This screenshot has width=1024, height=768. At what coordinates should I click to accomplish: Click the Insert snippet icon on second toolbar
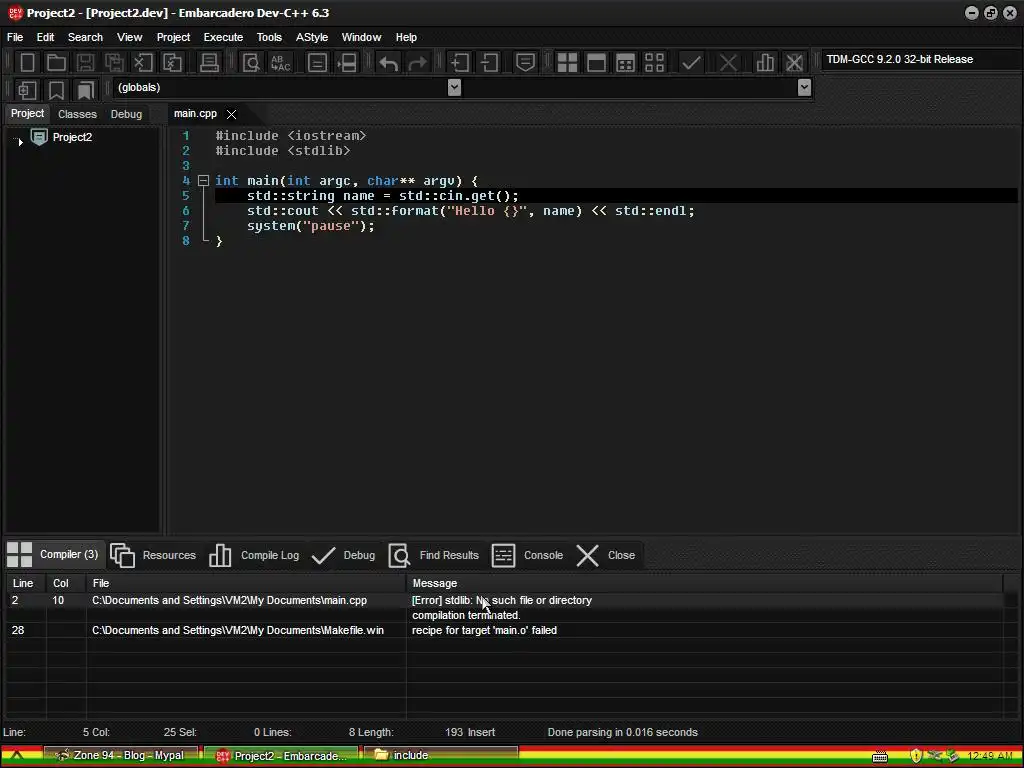[27, 89]
